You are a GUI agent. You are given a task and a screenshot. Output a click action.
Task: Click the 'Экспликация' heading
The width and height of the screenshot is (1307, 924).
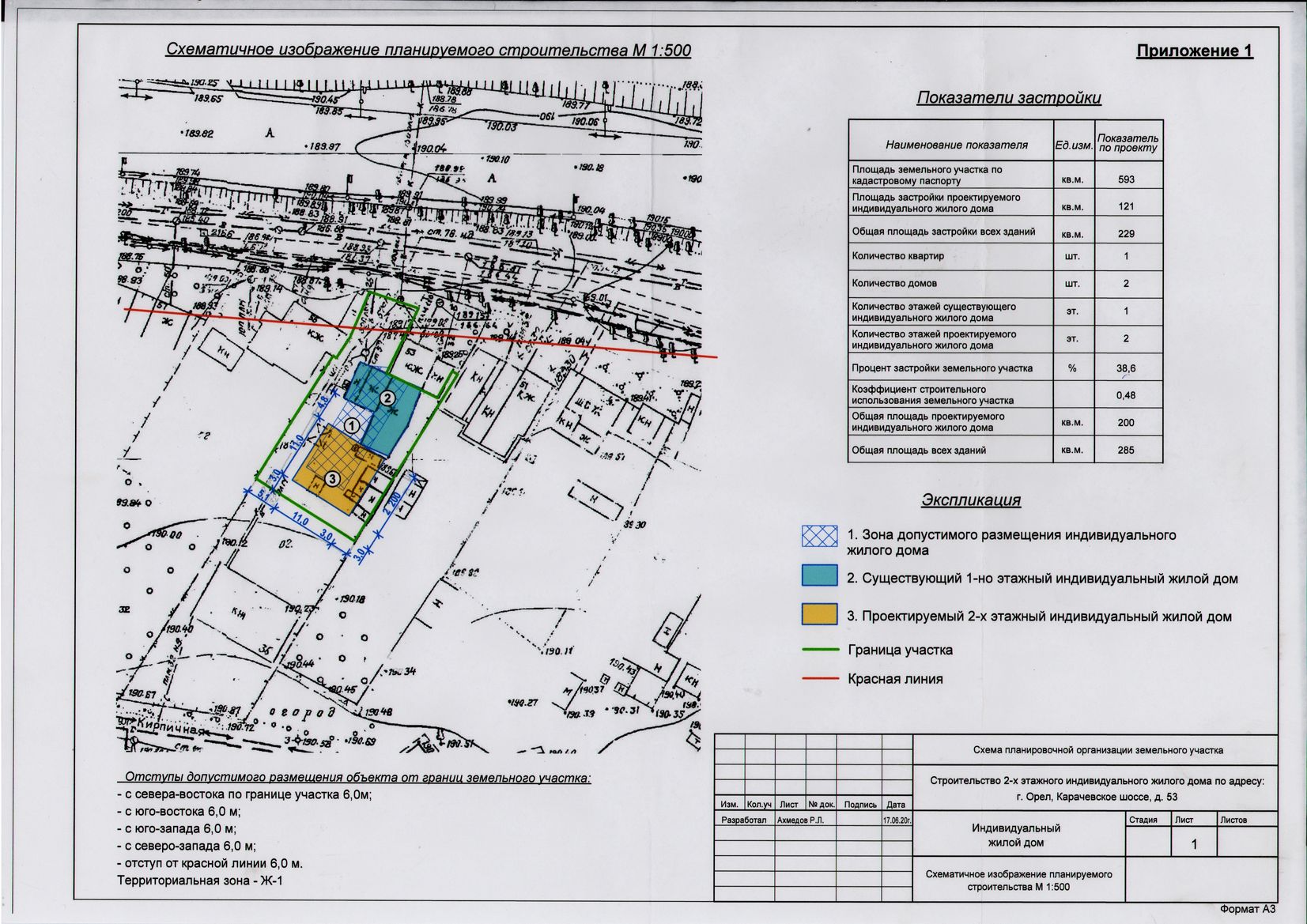click(x=971, y=500)
